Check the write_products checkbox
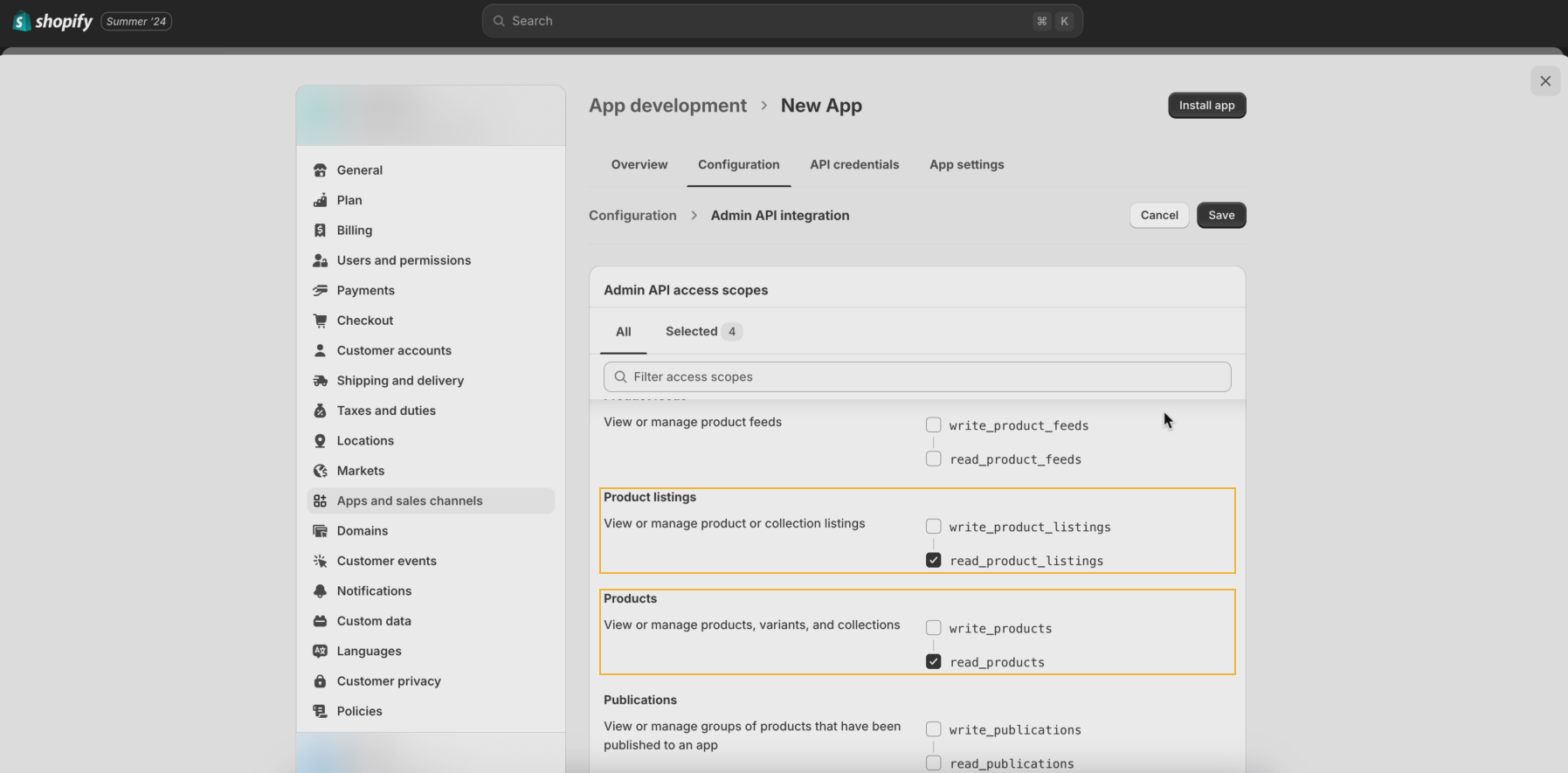Viewport: 1568px width, 773px height. [x=934, y=628]
